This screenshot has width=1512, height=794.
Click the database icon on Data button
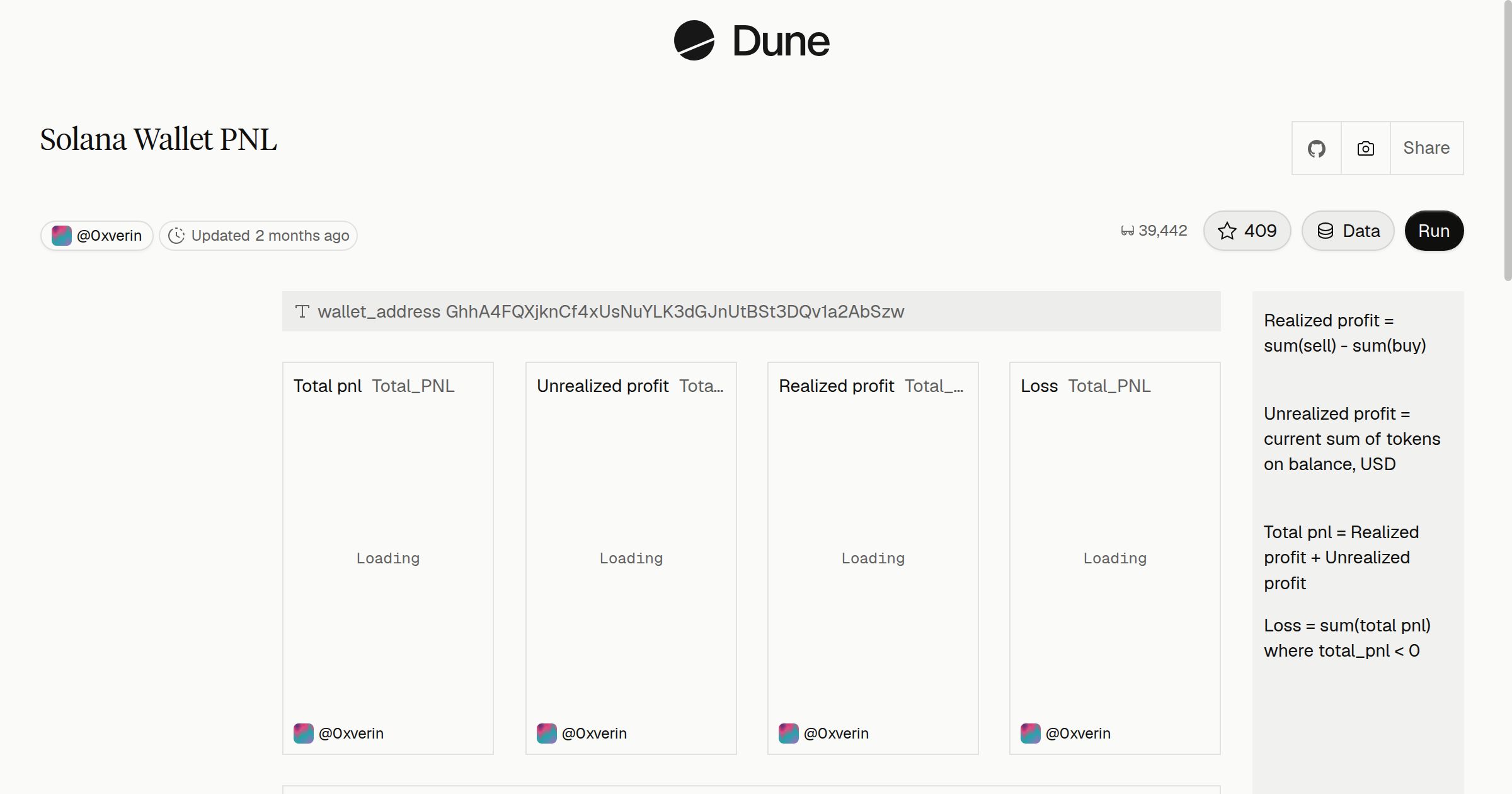point(1326,231)
